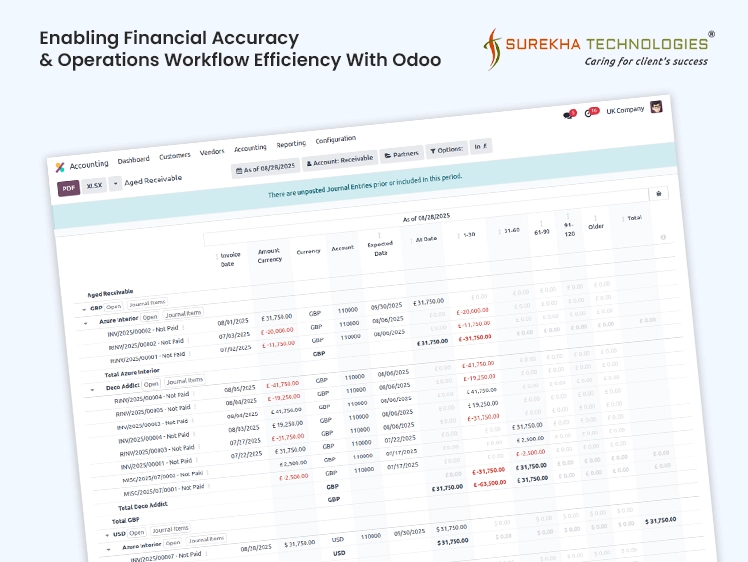Click Journal Items button beside GBP
Screen dimensions: 748x562
pos(147,303)
